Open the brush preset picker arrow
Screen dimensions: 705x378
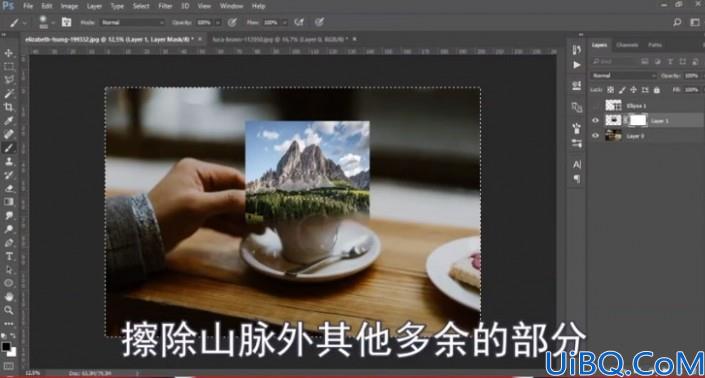coord(53,22)
